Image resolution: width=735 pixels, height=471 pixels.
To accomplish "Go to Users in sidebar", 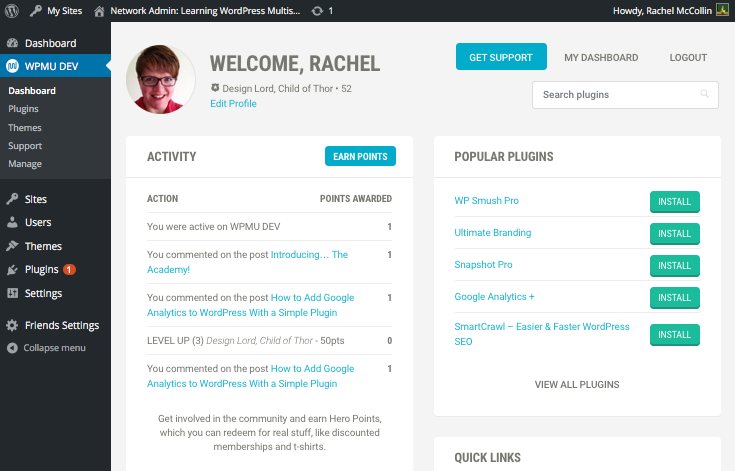I will tap(38, 222).
